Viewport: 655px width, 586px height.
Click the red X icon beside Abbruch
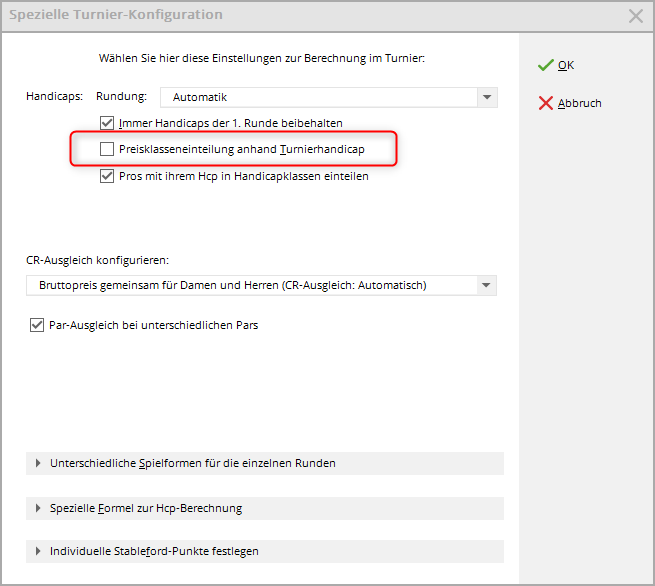[545, 103]
